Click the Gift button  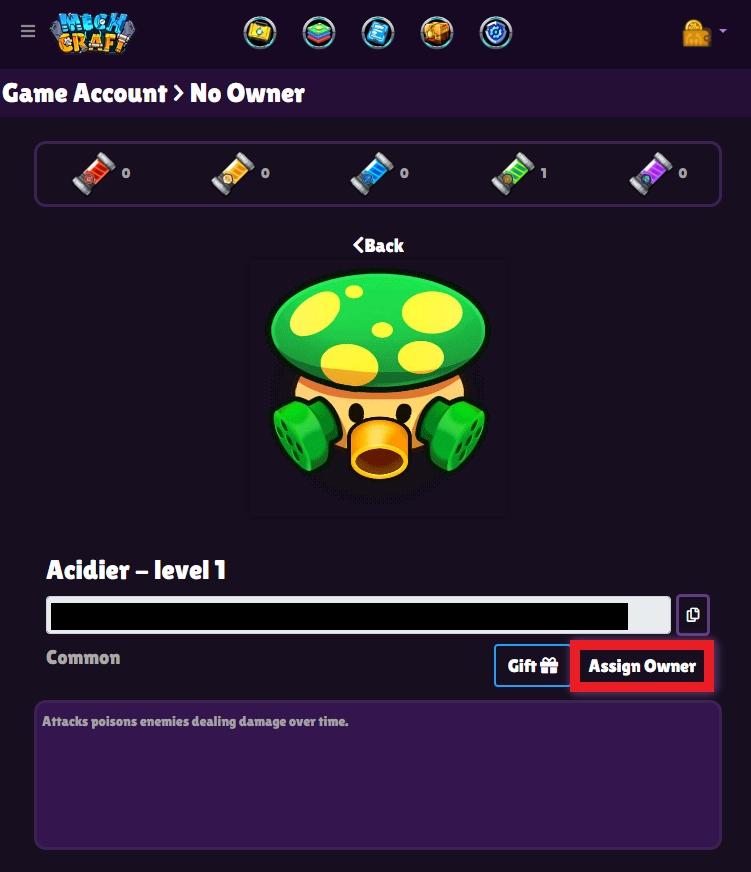click(x=532, y=666)
